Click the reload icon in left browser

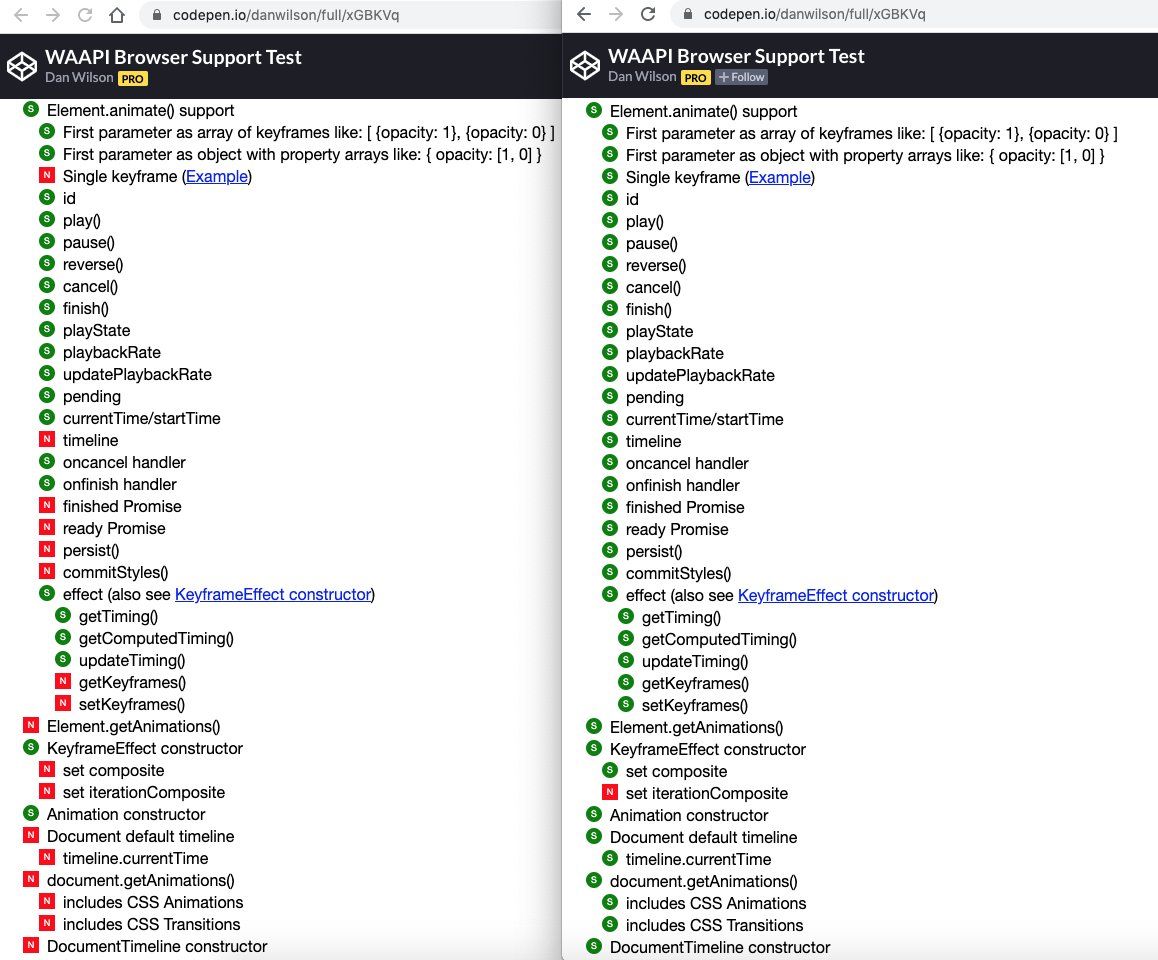tap(85, 15)
